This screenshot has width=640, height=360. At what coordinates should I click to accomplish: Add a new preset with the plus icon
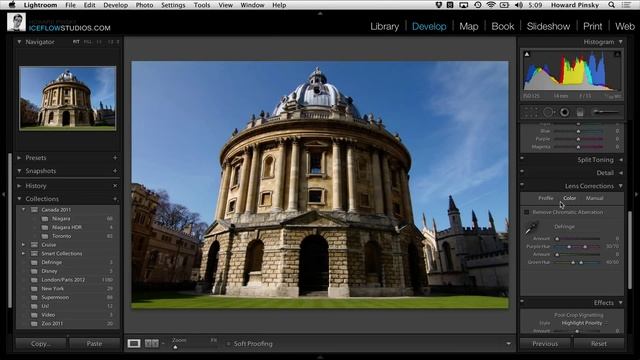click(x=115, y=158)
